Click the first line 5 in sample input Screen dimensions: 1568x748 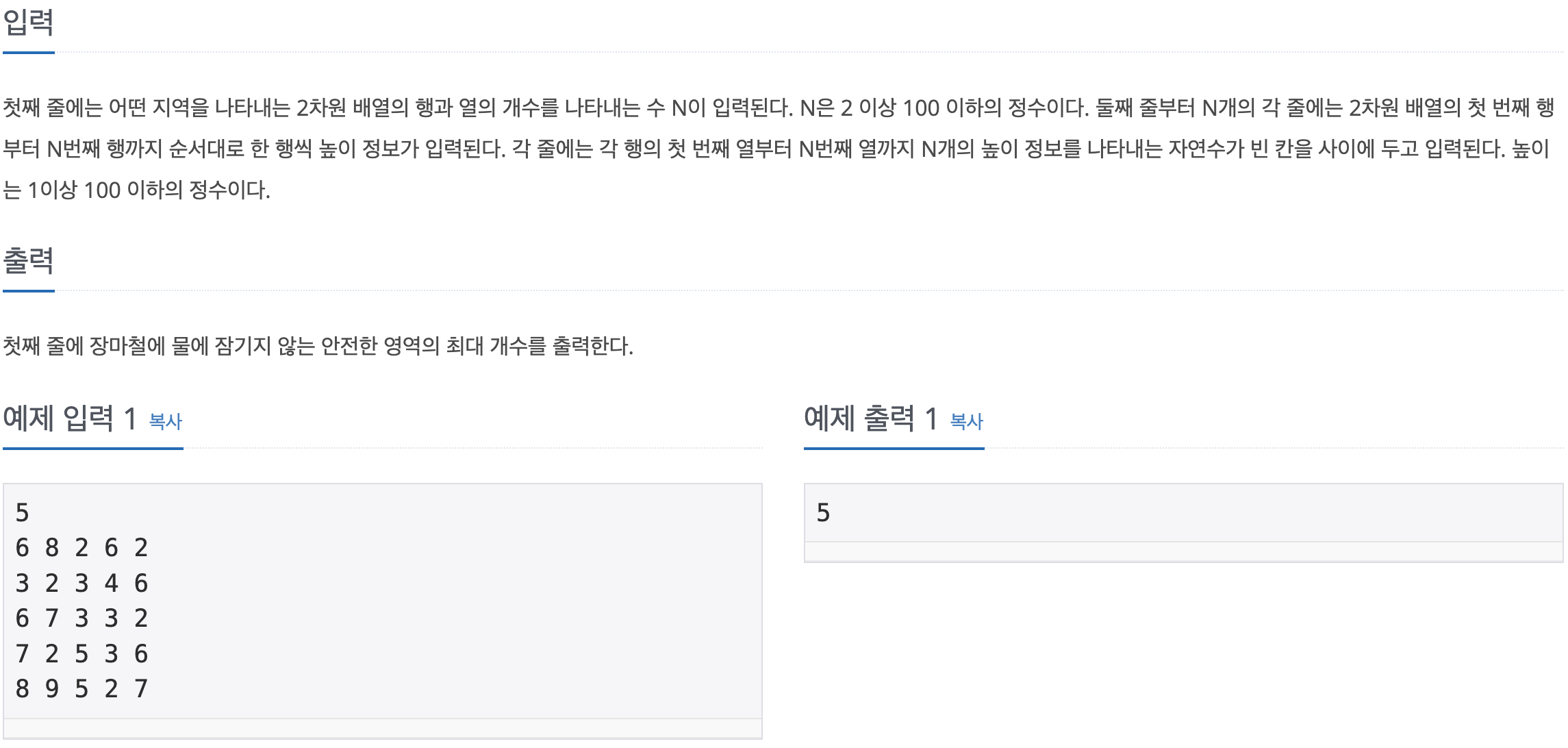point(22,512)
